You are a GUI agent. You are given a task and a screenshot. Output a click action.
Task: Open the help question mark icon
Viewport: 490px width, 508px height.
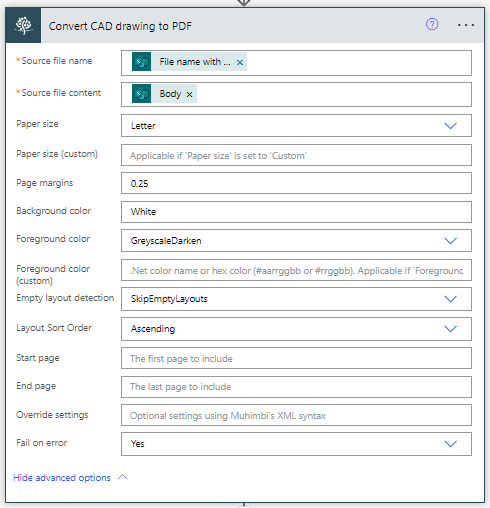432,25
